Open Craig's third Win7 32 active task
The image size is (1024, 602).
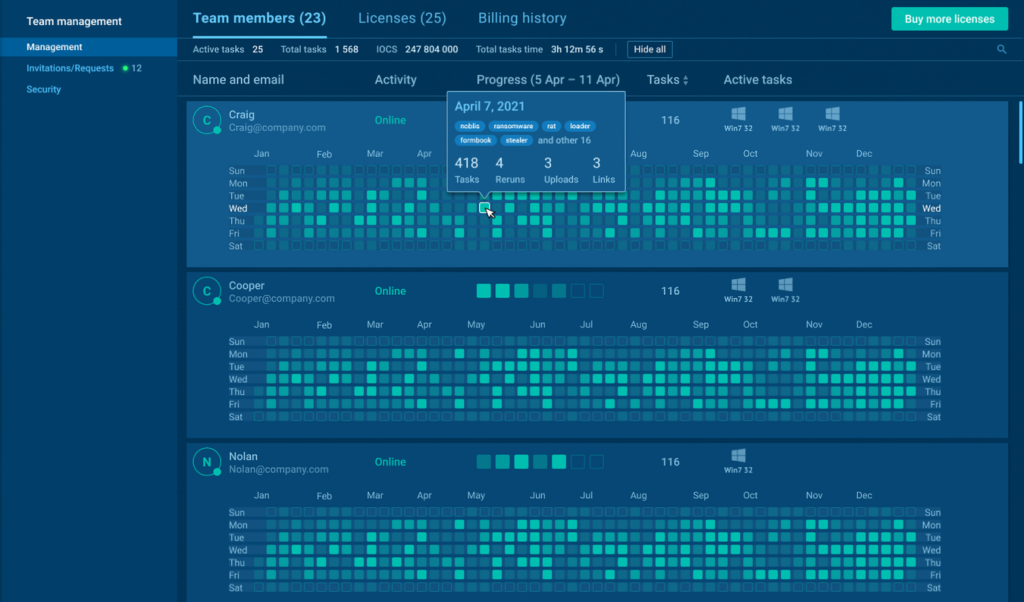tap(832, 119)
